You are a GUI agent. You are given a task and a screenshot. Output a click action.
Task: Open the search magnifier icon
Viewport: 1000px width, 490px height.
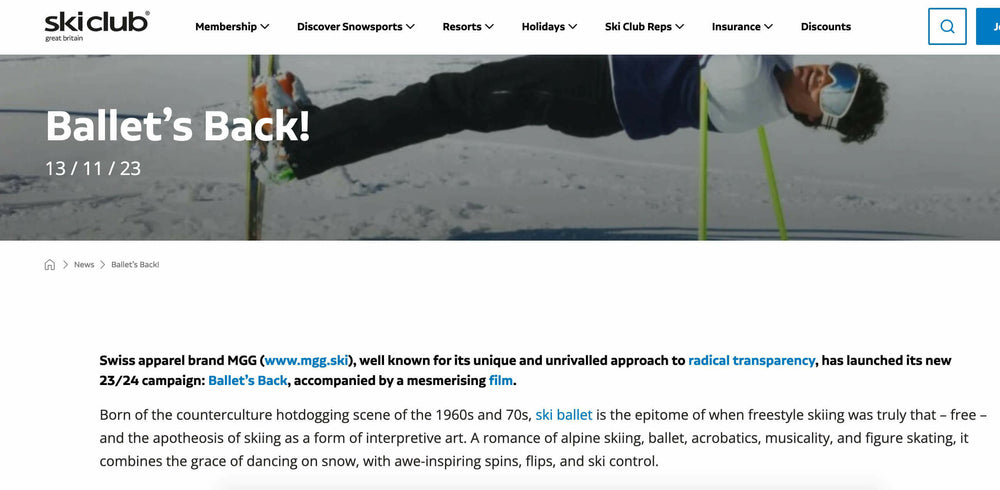tap(947, 26)
